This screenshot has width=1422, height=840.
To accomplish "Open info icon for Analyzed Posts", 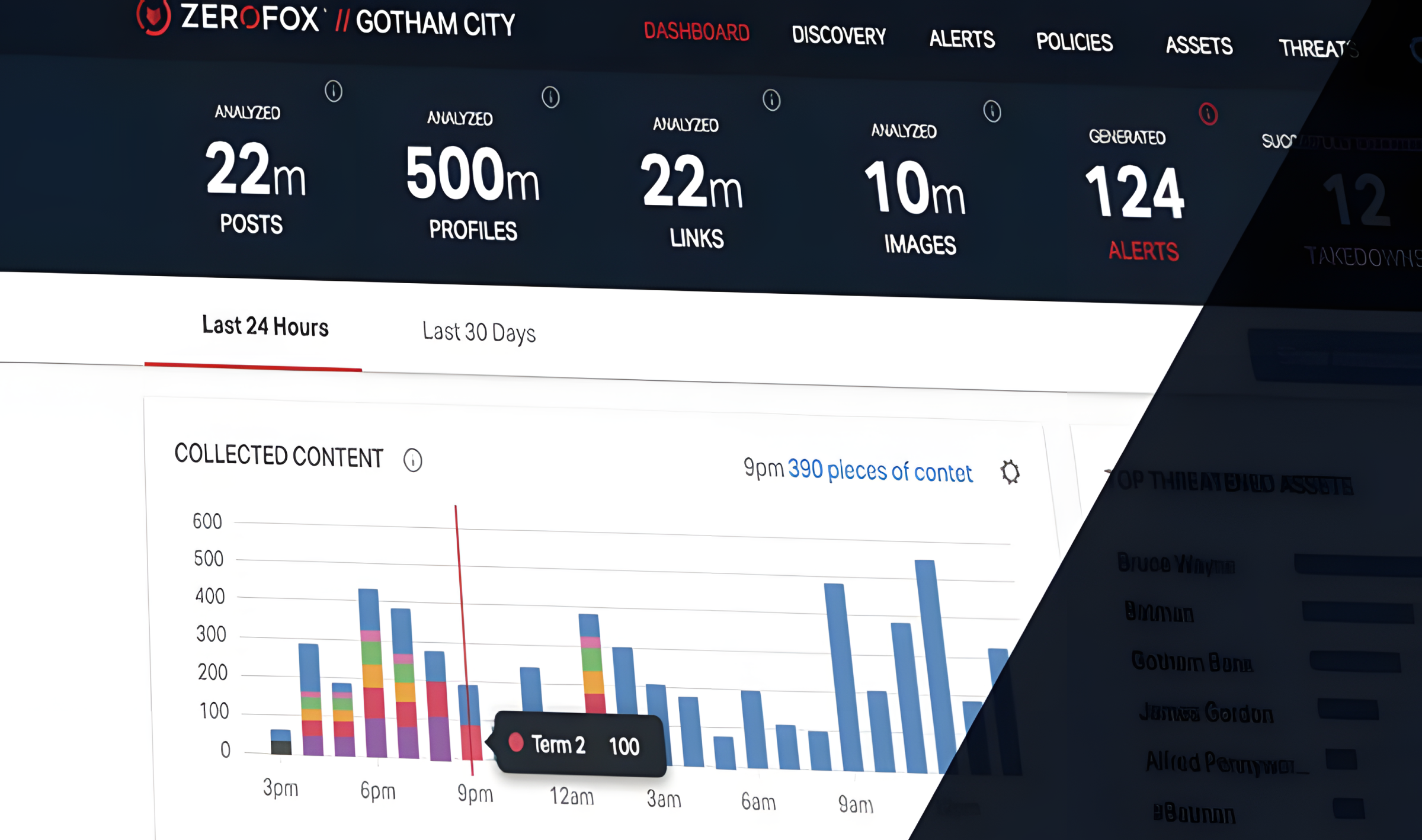I will pyautogui.click(x=334, y=91).
